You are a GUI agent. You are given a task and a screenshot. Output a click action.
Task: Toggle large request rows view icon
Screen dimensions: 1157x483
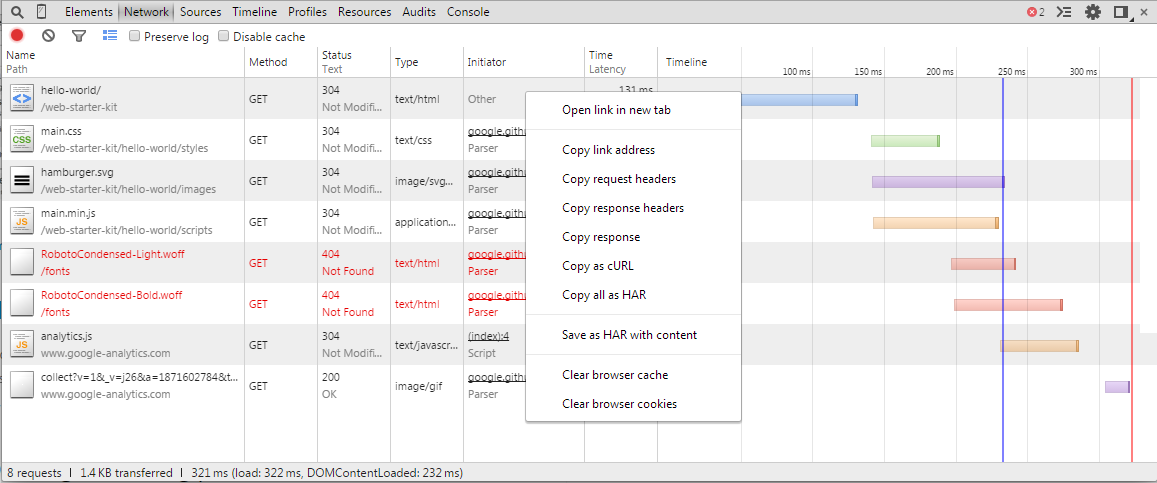coord(110,36)
